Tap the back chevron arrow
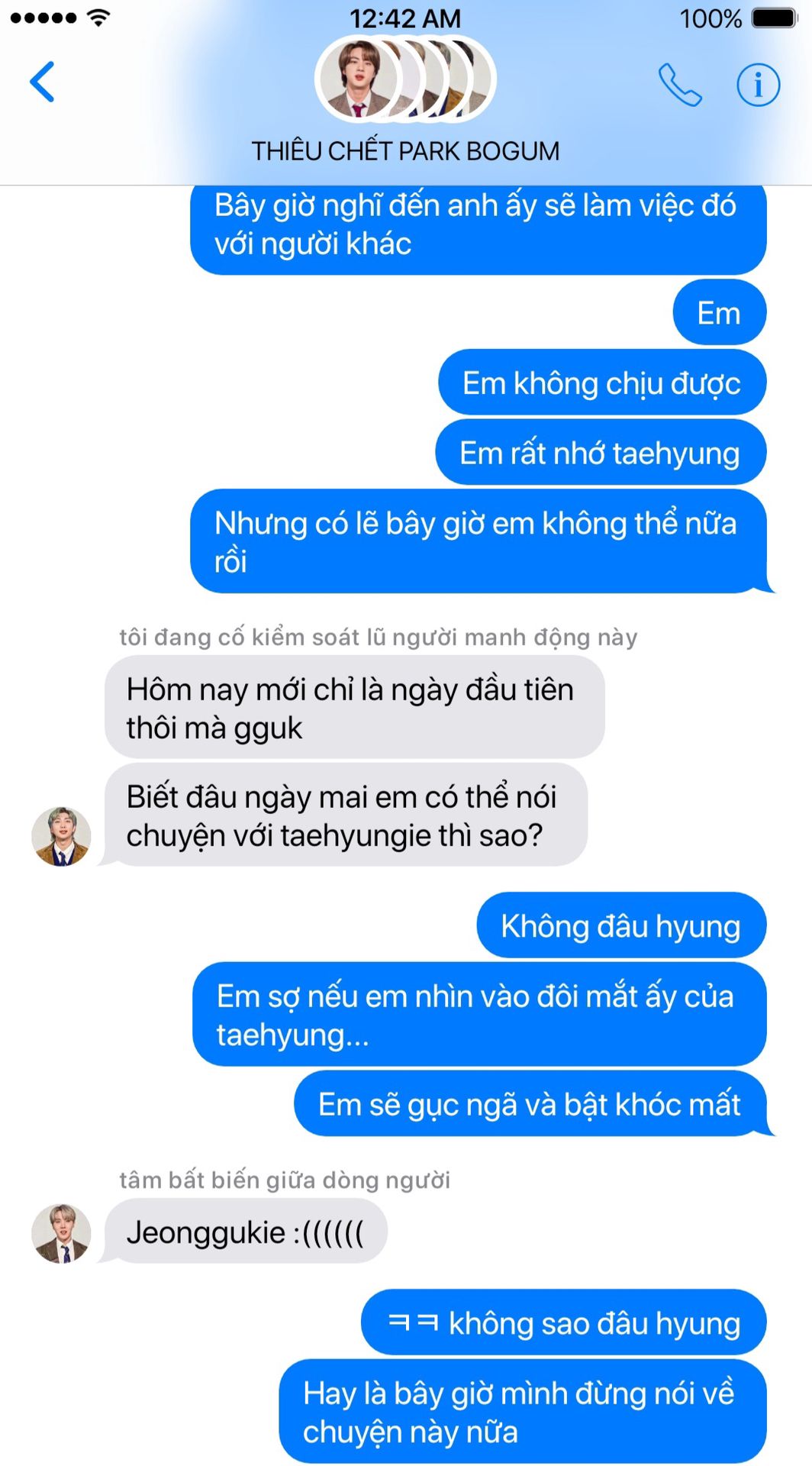Image resolution: width=812 pixels, height=1466 pixels. [42, 82]
